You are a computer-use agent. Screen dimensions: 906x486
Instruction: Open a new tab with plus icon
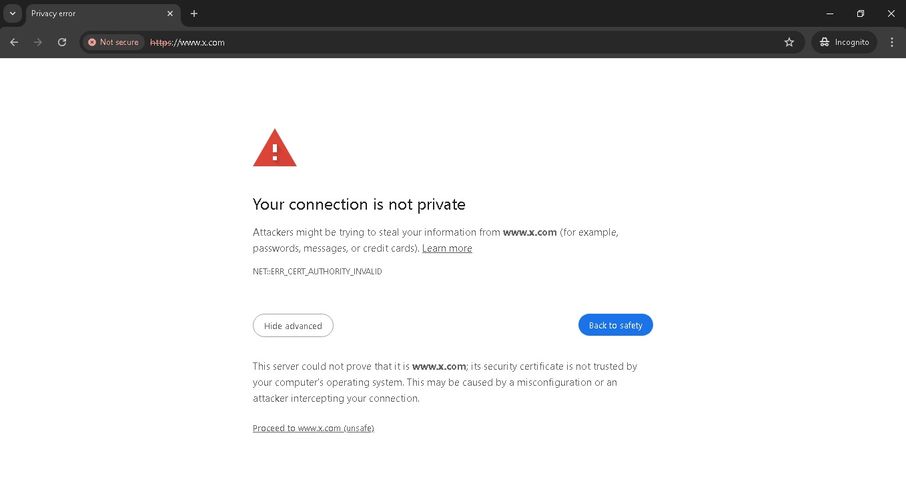pos(194,14)
